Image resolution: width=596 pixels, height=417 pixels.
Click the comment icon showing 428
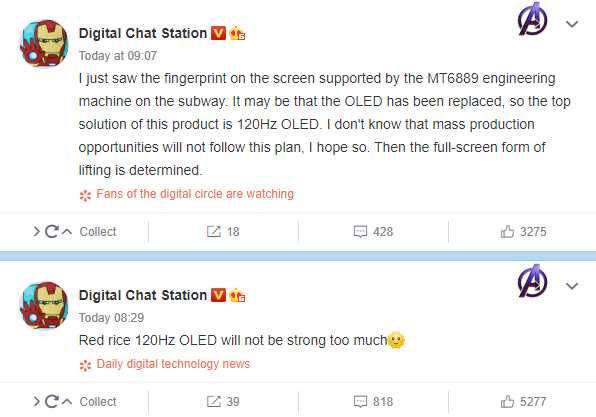360,231
